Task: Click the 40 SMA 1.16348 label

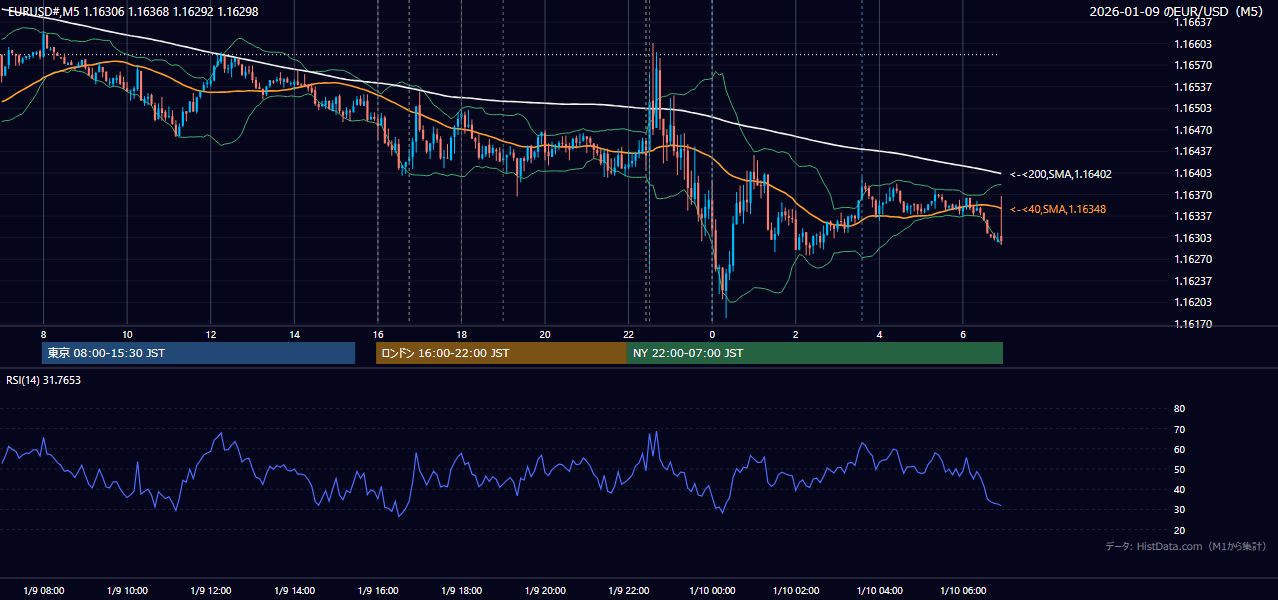Action: click(x=1058, y=209)
